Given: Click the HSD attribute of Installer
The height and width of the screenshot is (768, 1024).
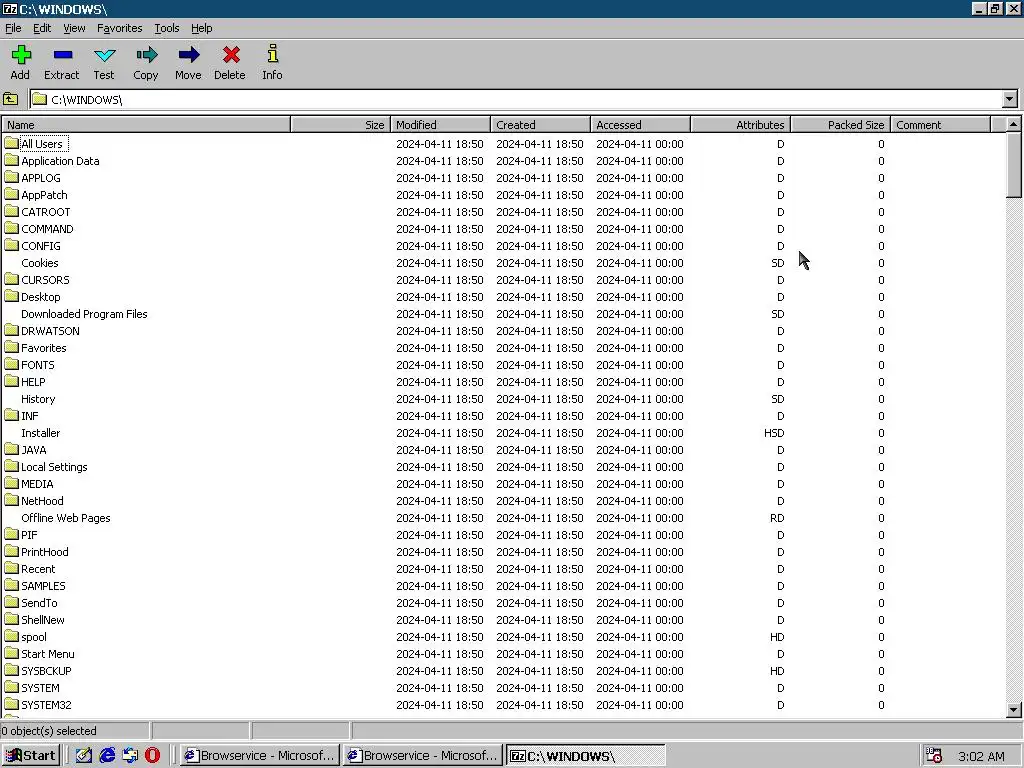Looking at the screenshot, I should point(774,432).
